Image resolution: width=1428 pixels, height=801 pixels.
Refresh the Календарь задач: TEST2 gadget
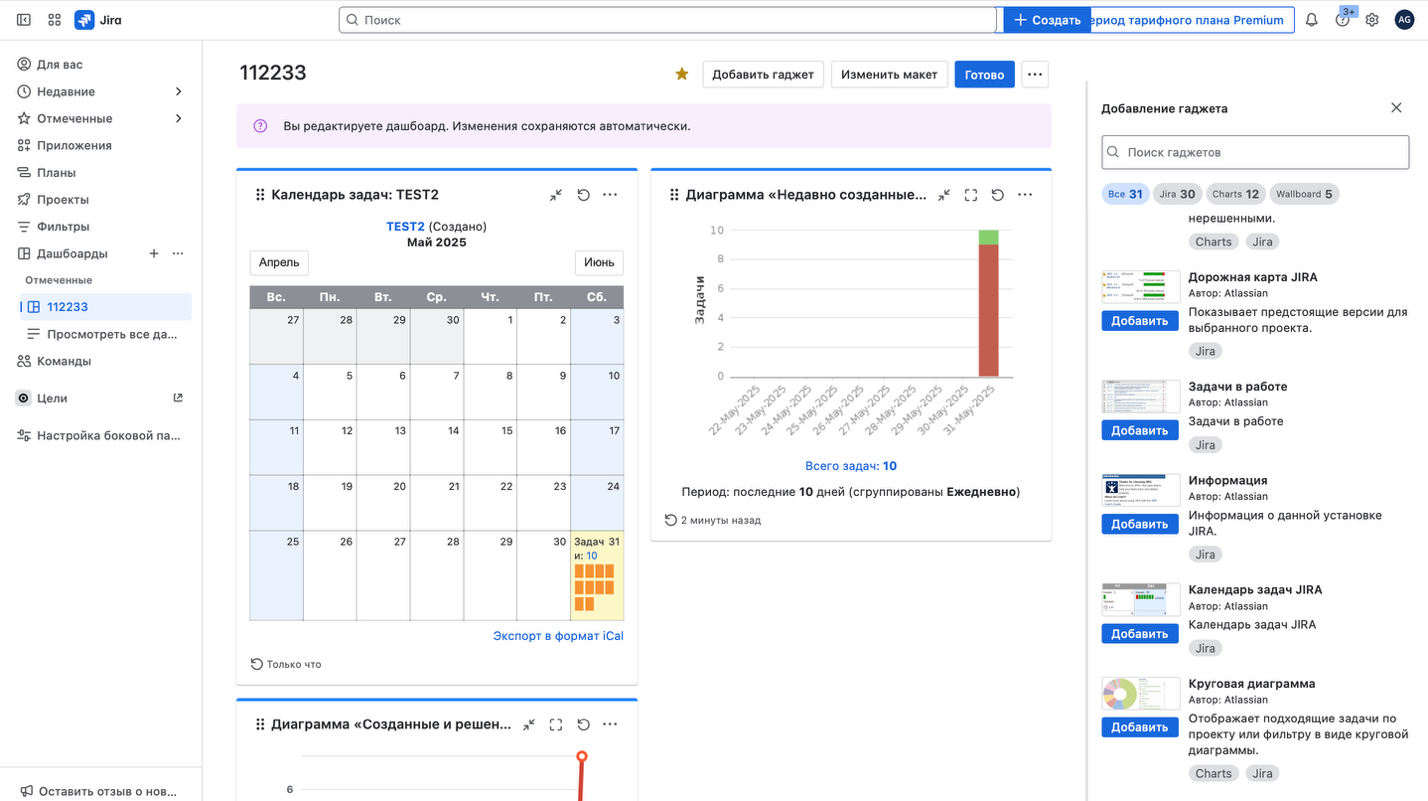coord(583,195)
